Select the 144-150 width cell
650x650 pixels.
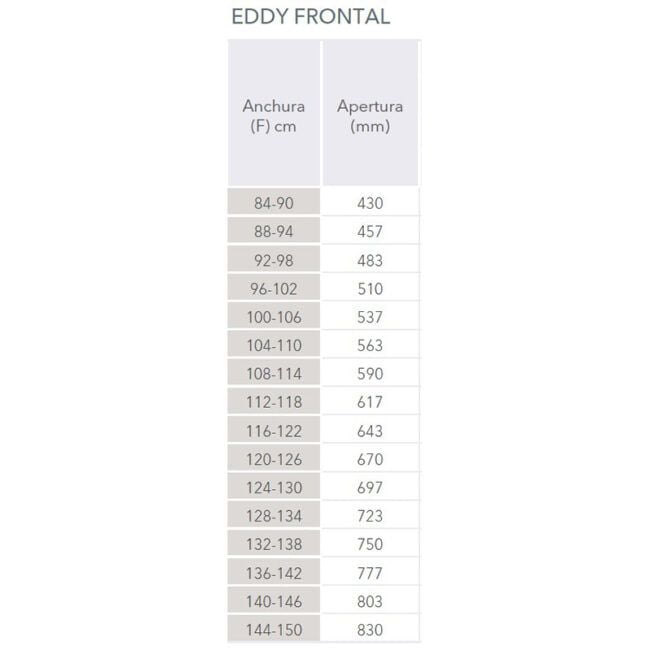pos(274,629)
